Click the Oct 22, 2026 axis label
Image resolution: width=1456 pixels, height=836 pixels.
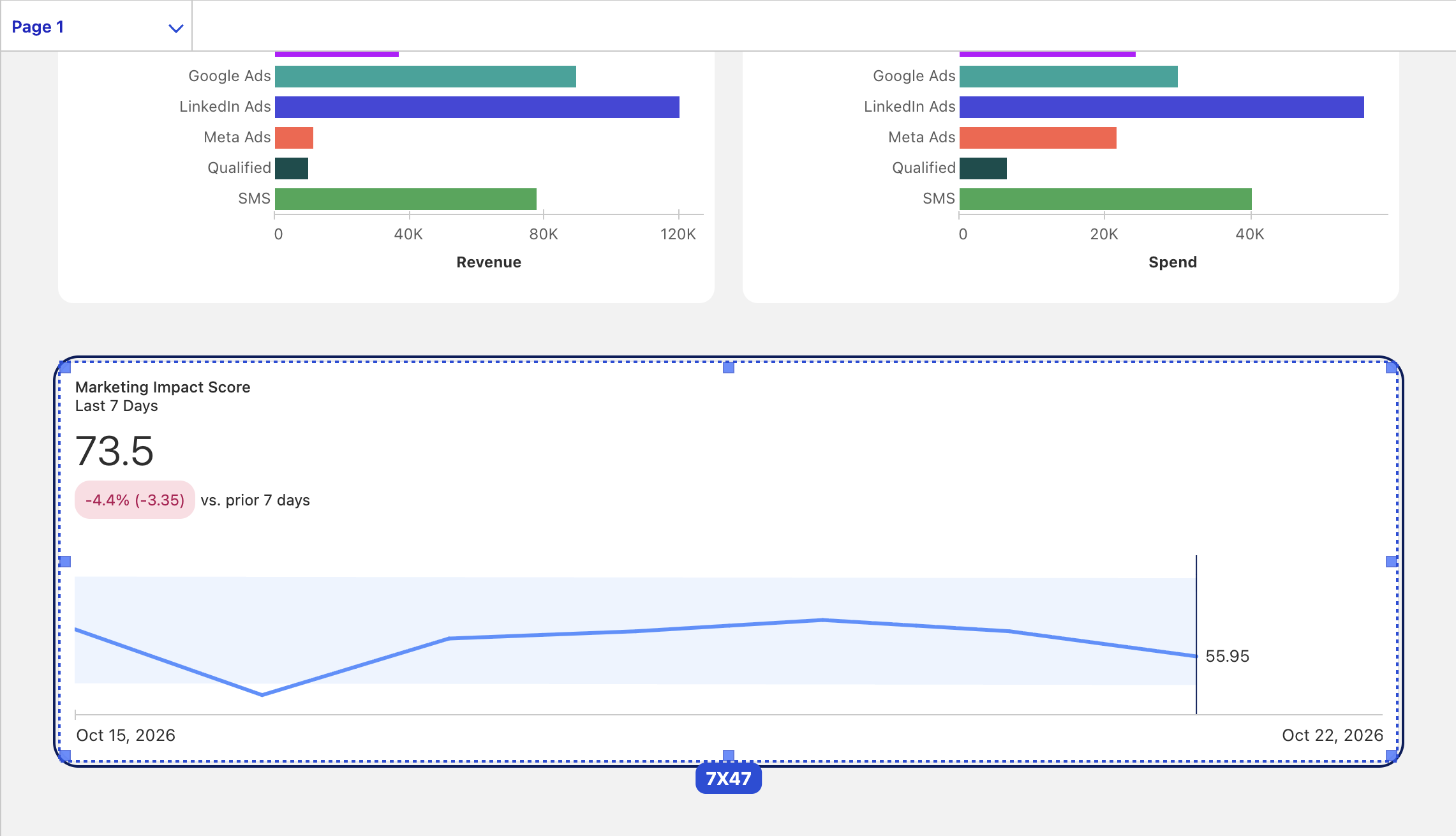(1332, 735)
